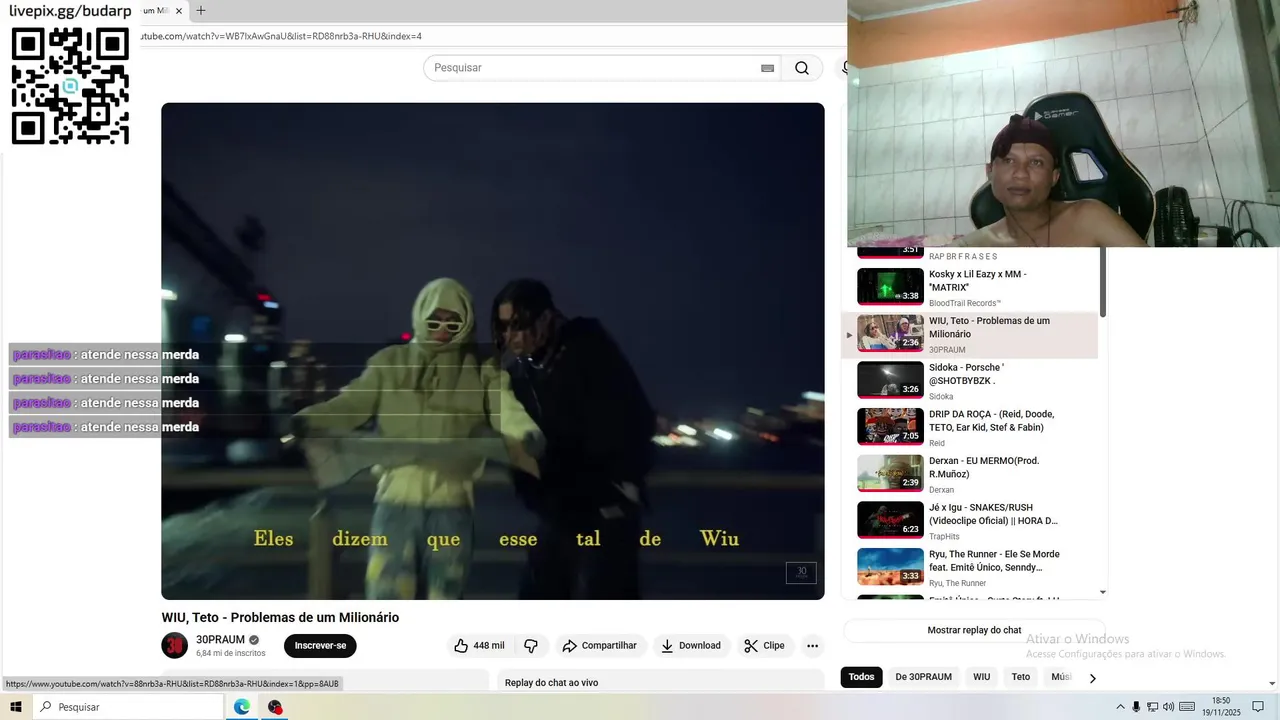The height and width of the screenshot is (720, 1280).
Task: Click the taskbar Pesquisar search box
Action: (x=128, y=707)
